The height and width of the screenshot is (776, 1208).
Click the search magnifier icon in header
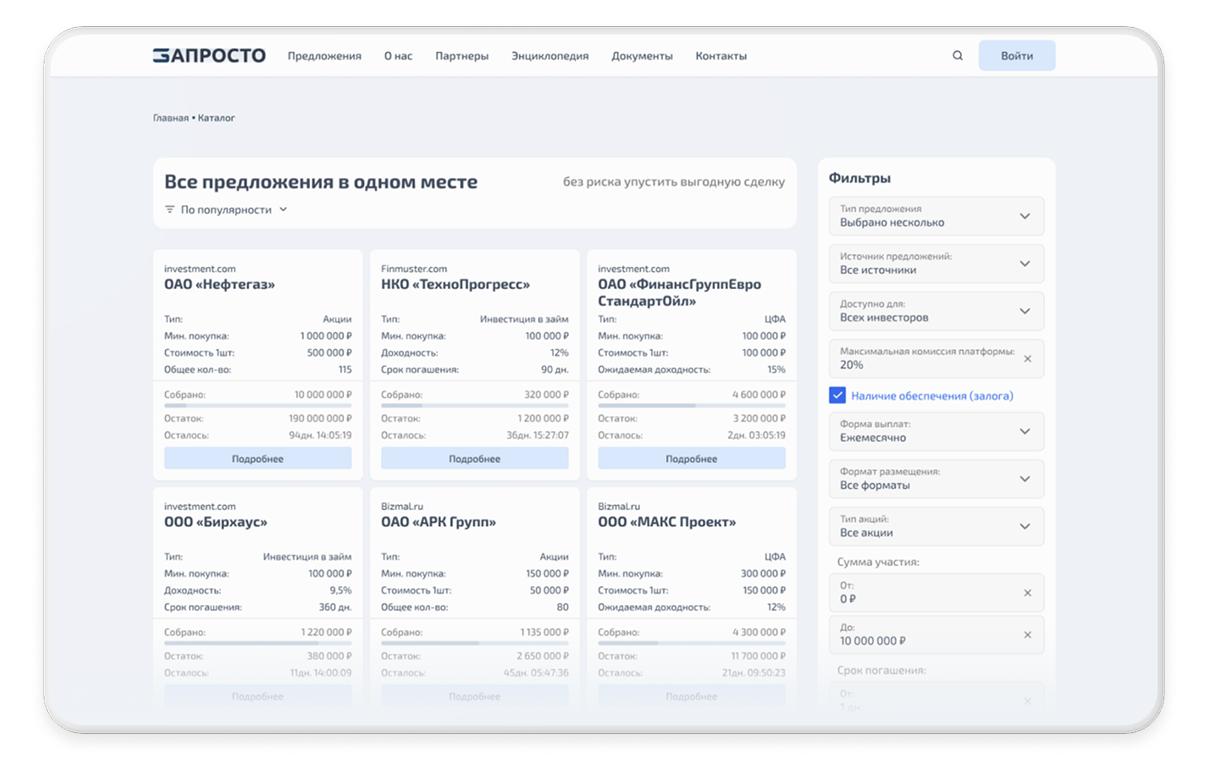(x=957, y=56)
